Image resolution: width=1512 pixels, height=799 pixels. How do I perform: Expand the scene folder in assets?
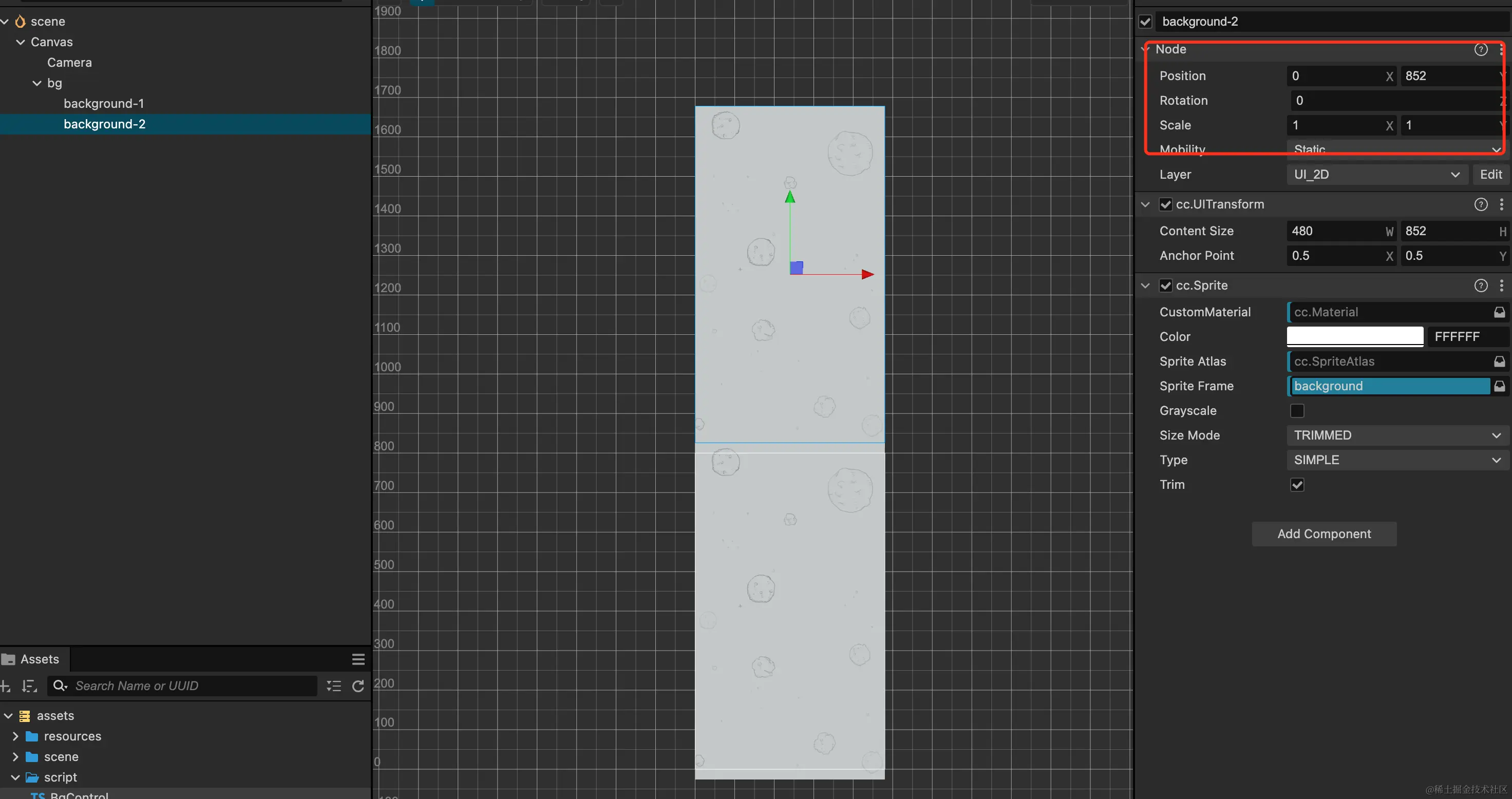pos(16,757)
